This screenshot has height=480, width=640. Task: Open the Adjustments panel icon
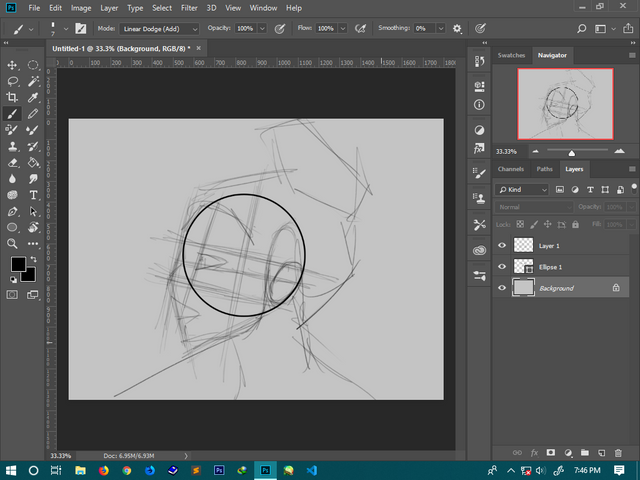click(480, 130)
